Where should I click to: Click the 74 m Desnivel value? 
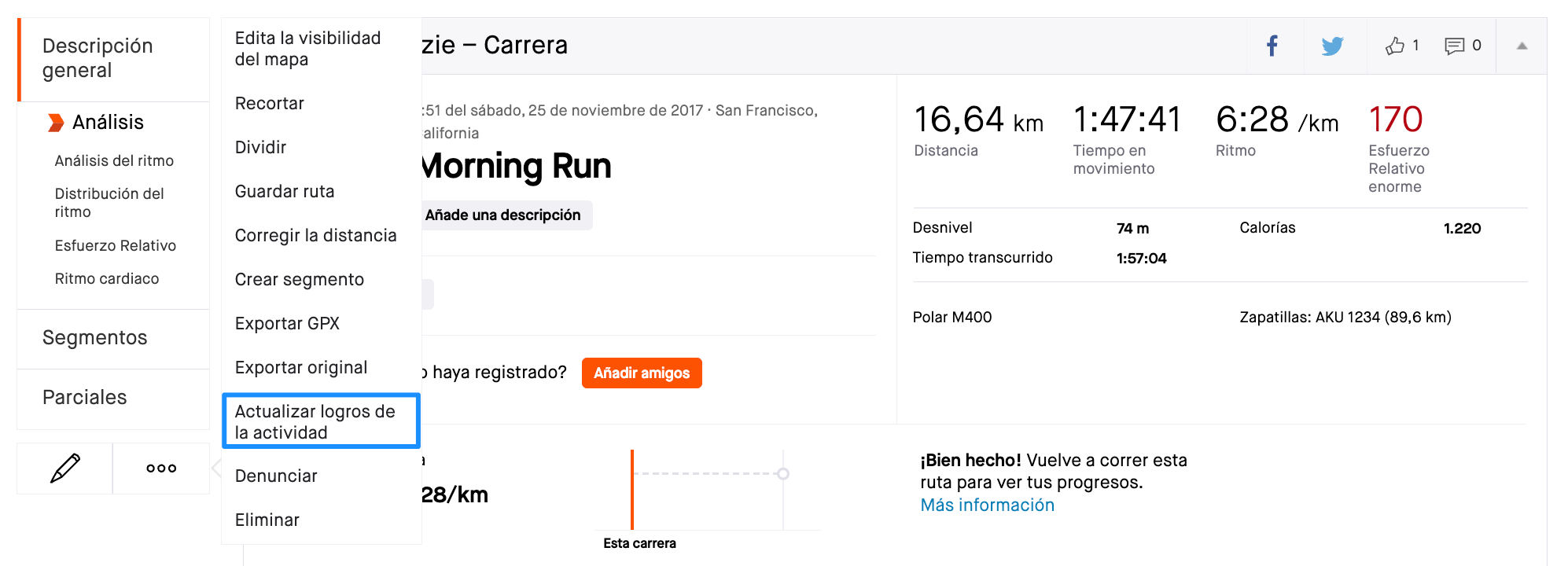pyautogui.click(x=1132, y=229)
